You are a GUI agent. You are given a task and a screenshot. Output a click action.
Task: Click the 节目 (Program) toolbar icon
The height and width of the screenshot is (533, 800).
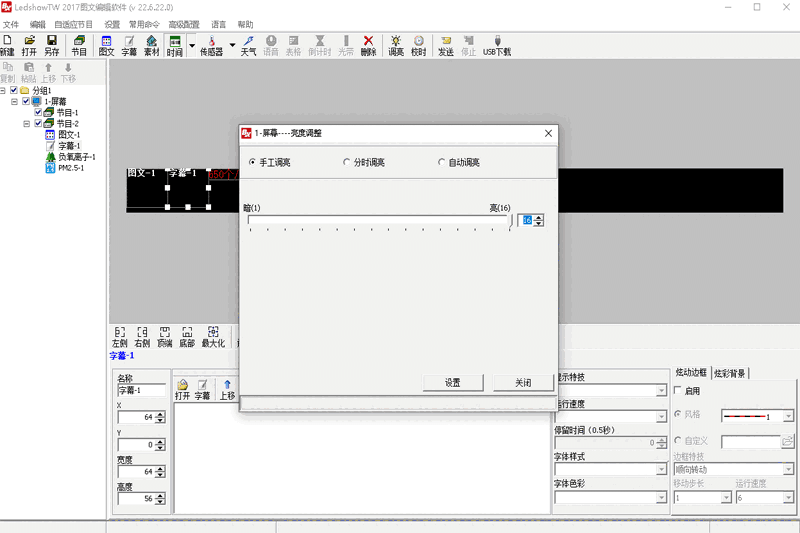[x=79, y=45]
